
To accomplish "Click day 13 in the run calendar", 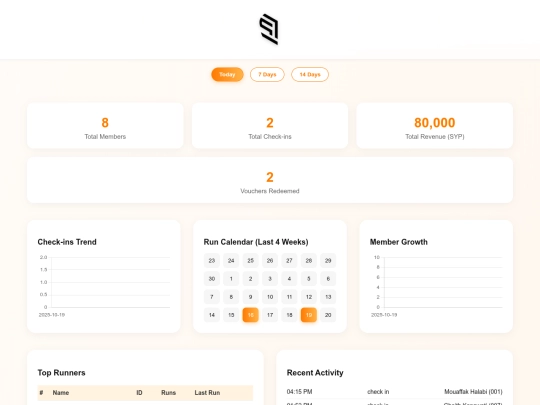I will pos(328,297).
